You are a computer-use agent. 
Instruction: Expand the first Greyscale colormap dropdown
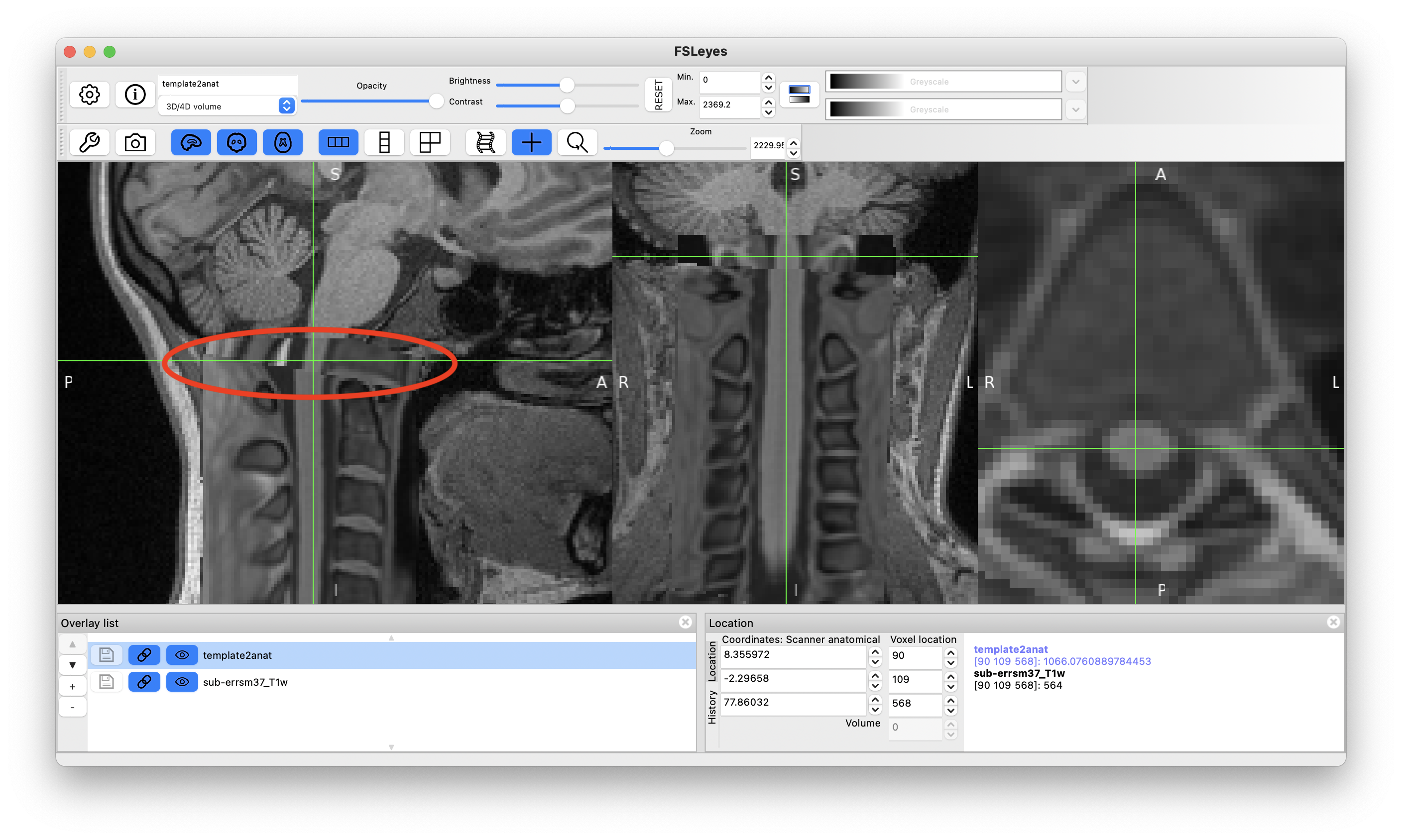coord(1075,81)
